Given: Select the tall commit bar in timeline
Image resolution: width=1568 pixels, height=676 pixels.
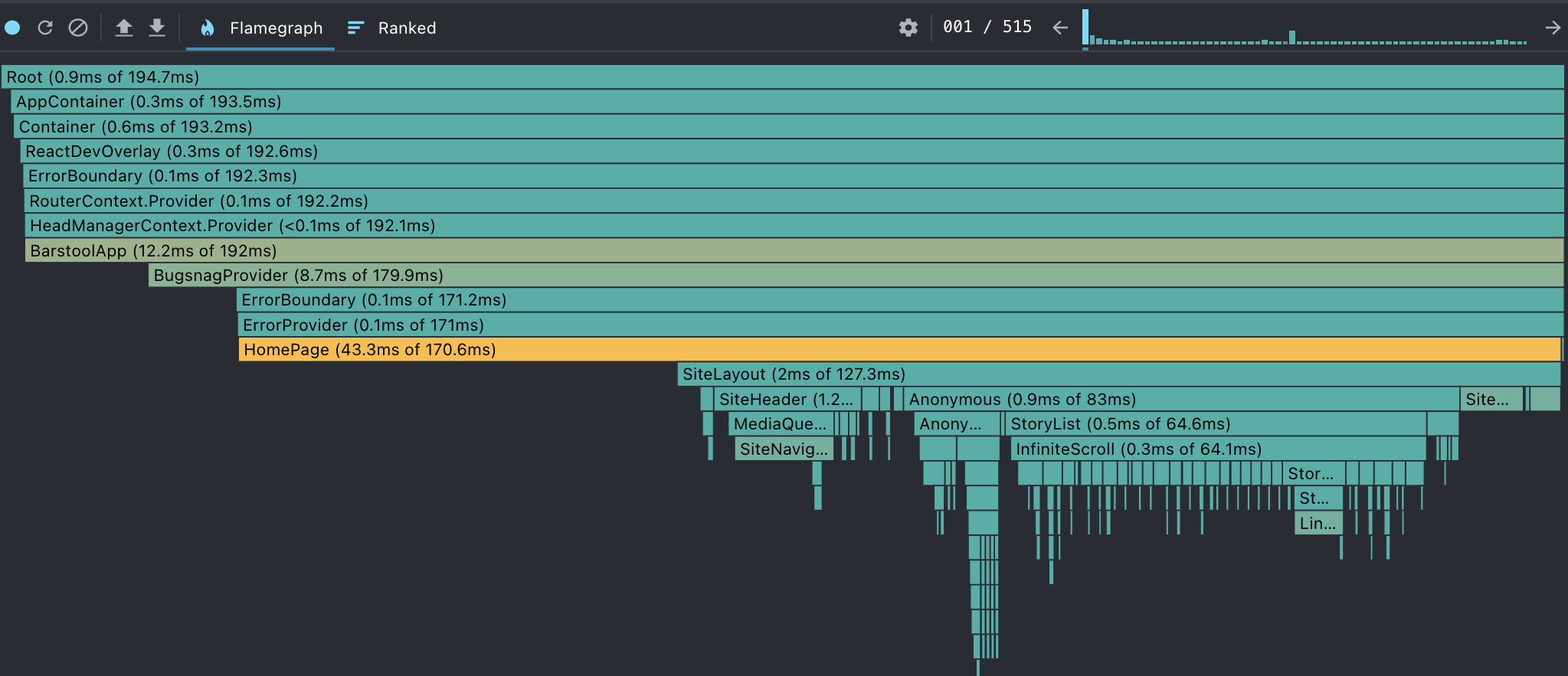Looking at the screenshot, I should [x=1085, y=27].
